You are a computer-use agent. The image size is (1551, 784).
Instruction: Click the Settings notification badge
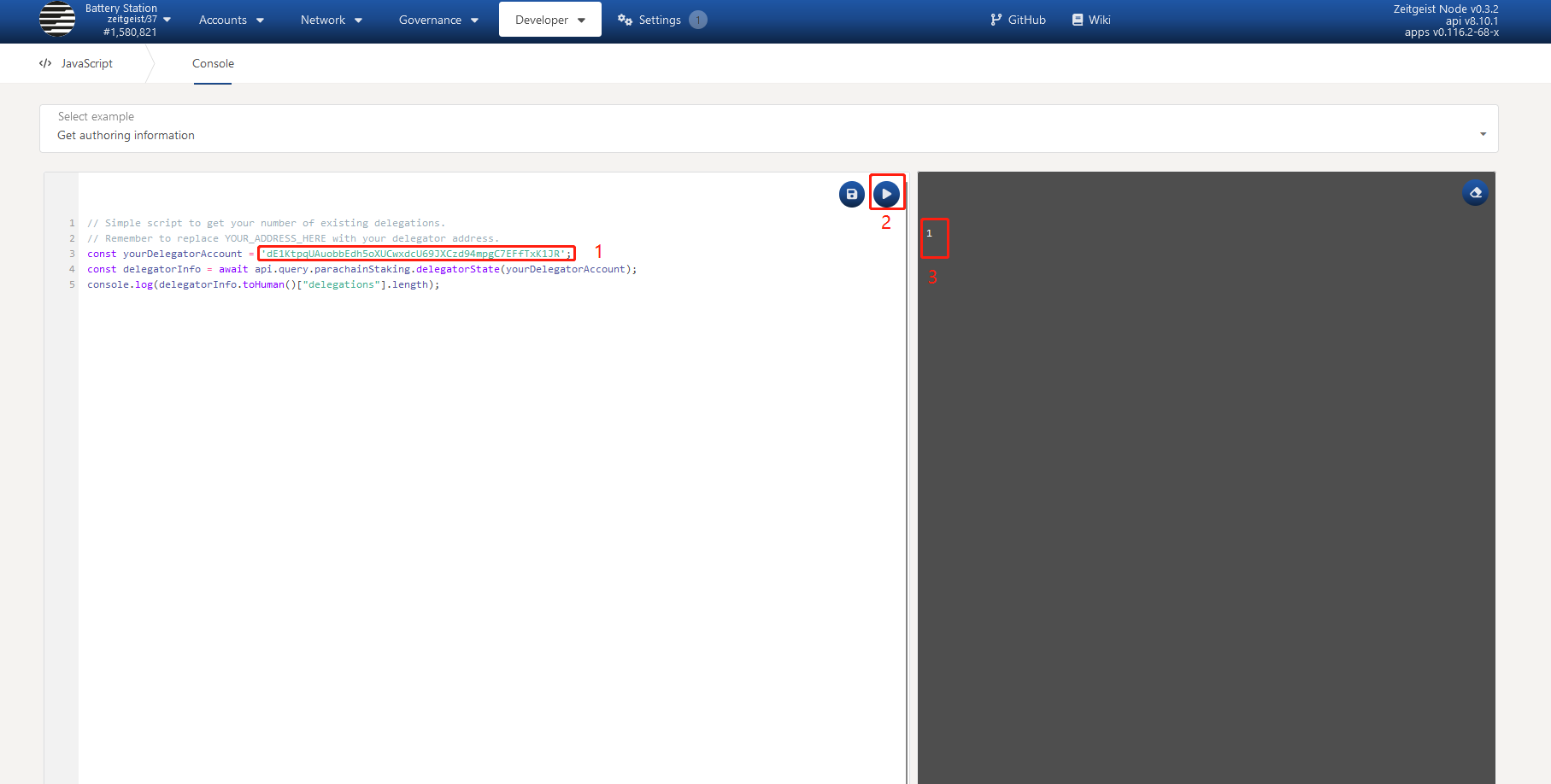697,20
